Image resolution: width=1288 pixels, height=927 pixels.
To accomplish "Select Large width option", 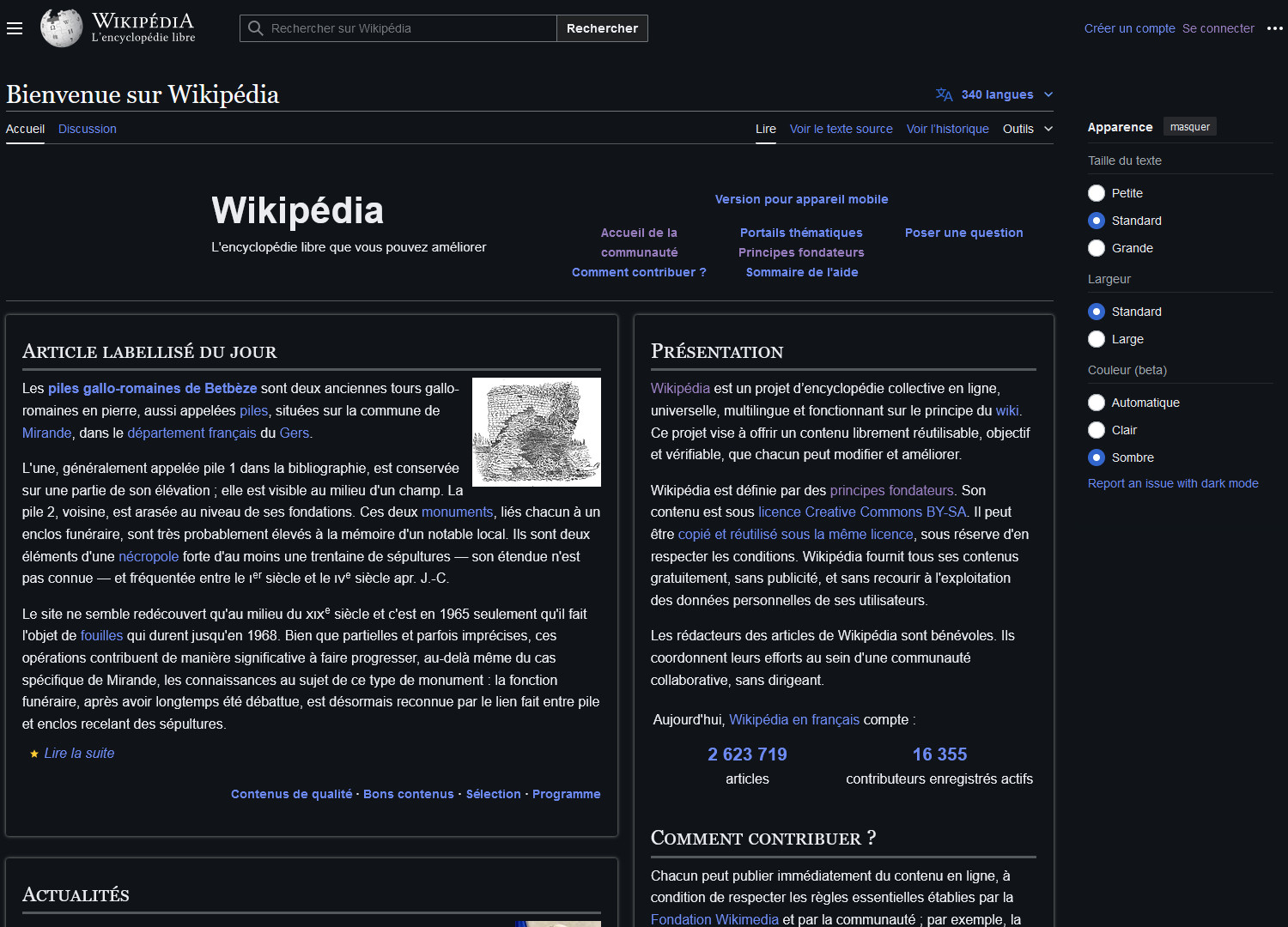I will coord(1097,339).
